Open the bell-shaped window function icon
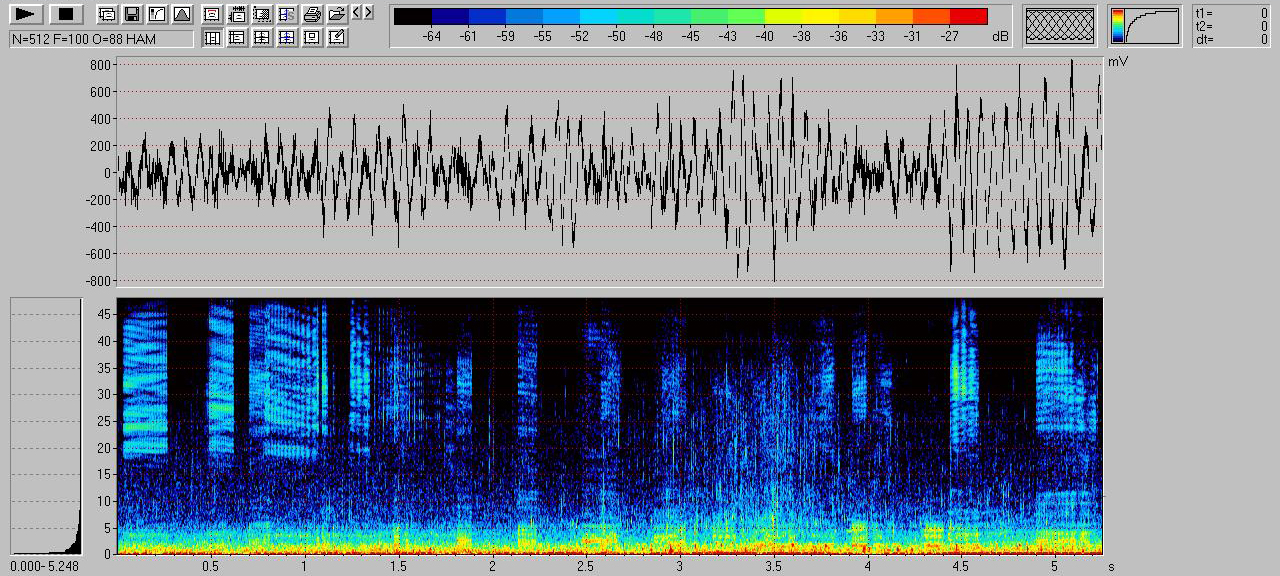This screenshot has height=576, width=1280. [181, 14]
